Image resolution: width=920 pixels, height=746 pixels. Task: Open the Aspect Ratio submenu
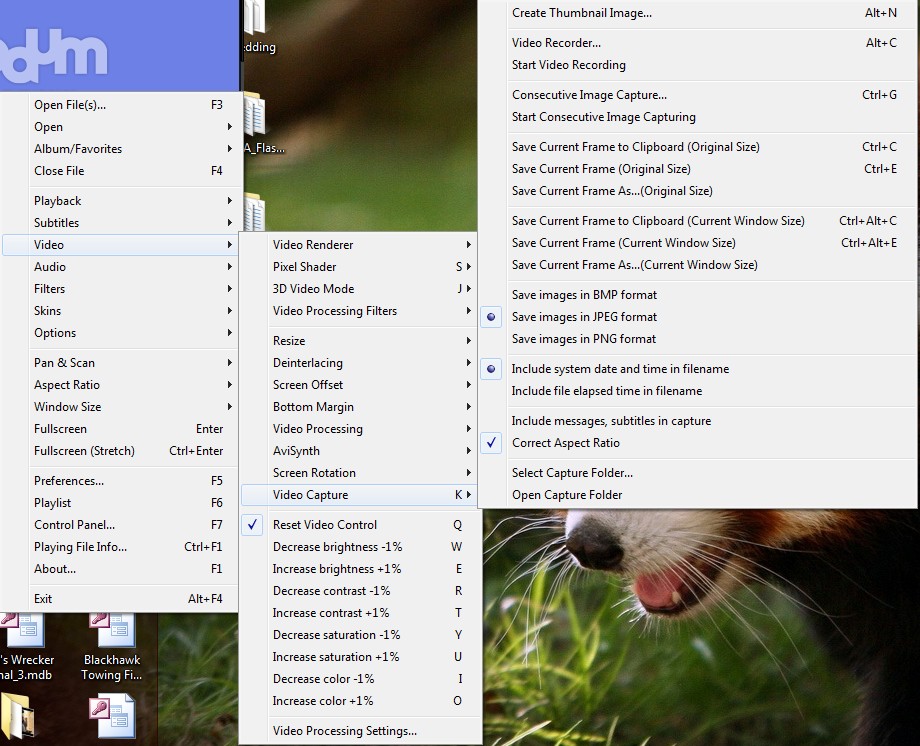[x=120, y=384]
